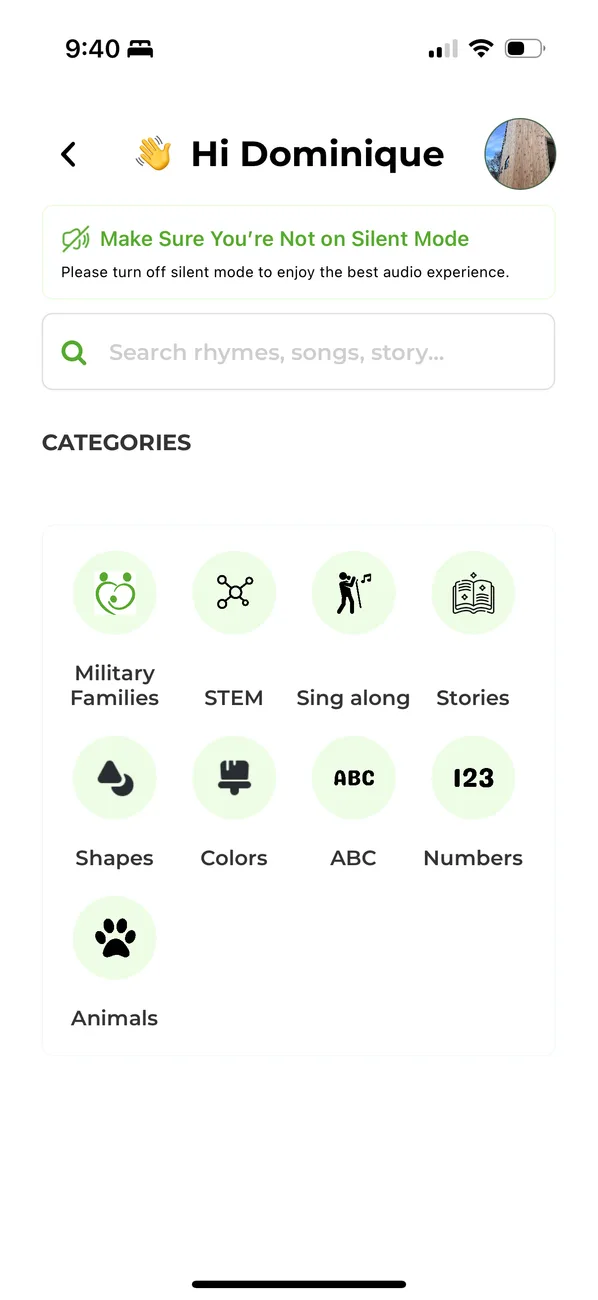Open the Sing along category icon
This screenshot has width=598, height=1300.
[353, 594]
